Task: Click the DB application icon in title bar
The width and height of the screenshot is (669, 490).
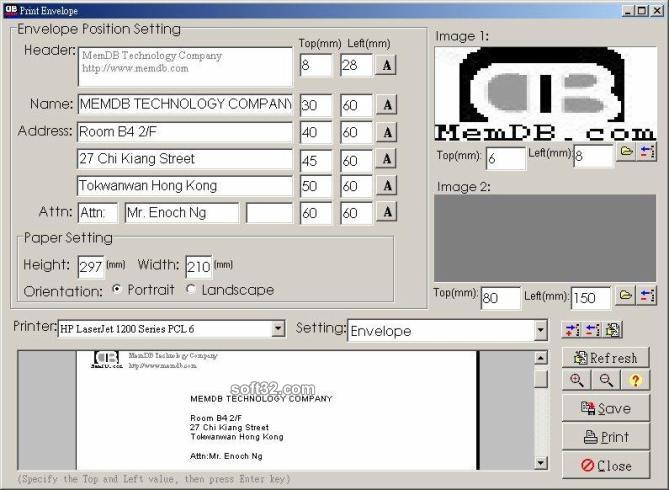Action: click(11, 10)
